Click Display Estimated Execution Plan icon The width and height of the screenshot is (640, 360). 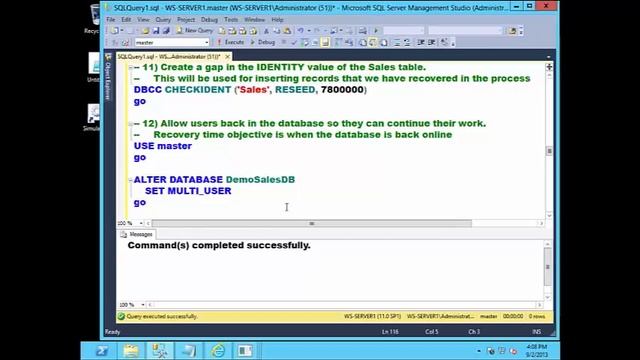304,42
